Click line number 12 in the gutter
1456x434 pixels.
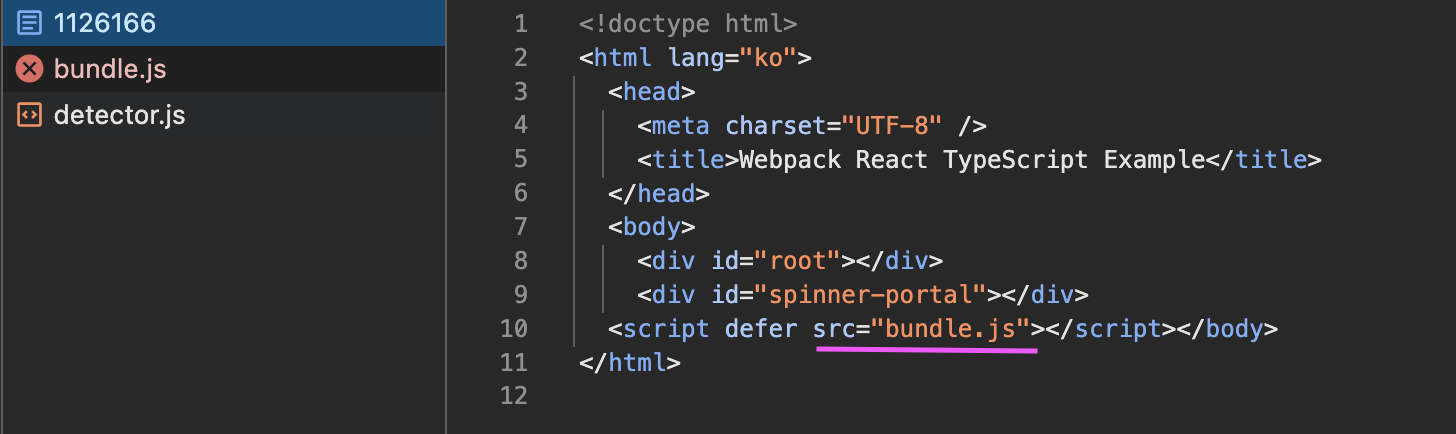(x=512, y=396)
